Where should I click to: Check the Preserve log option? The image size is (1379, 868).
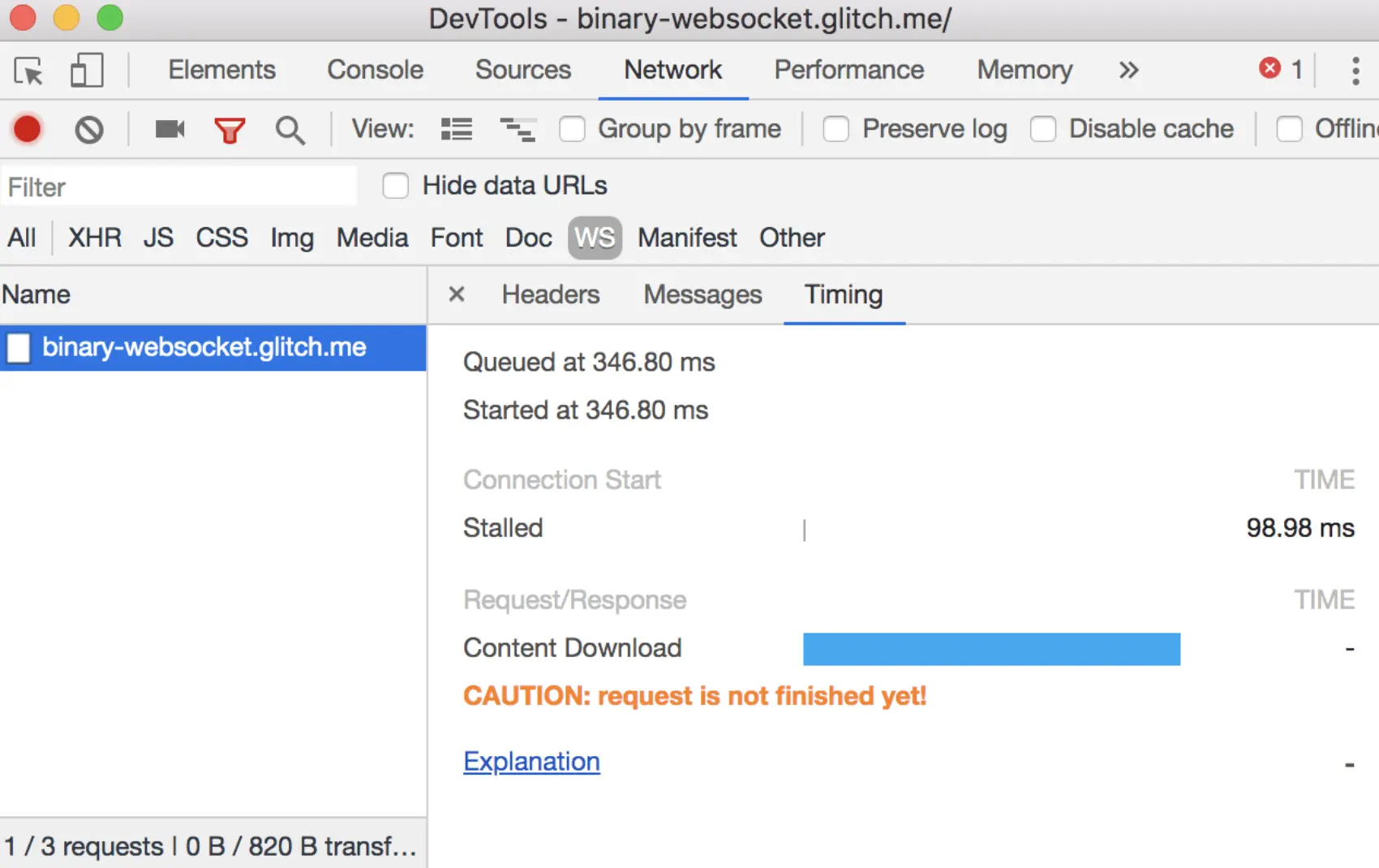pyautogui.click(x=836, y=129)
